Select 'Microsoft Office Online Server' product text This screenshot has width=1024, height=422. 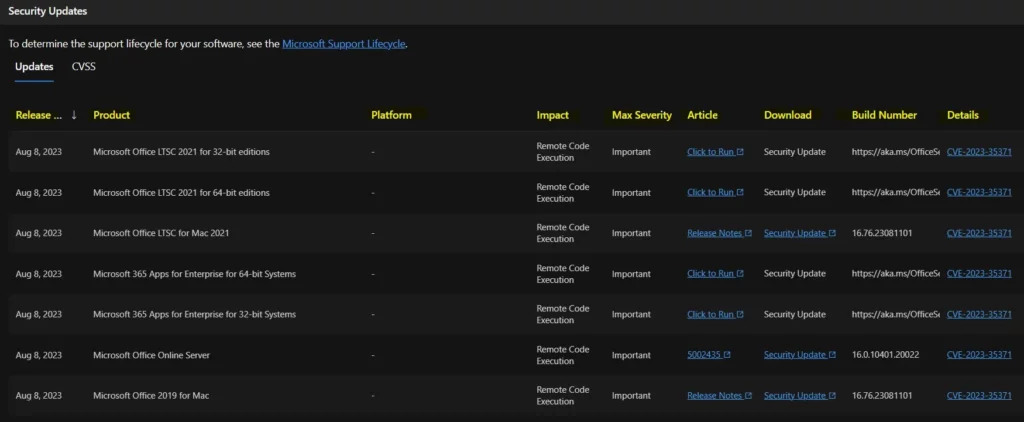[x=152, y=355]
